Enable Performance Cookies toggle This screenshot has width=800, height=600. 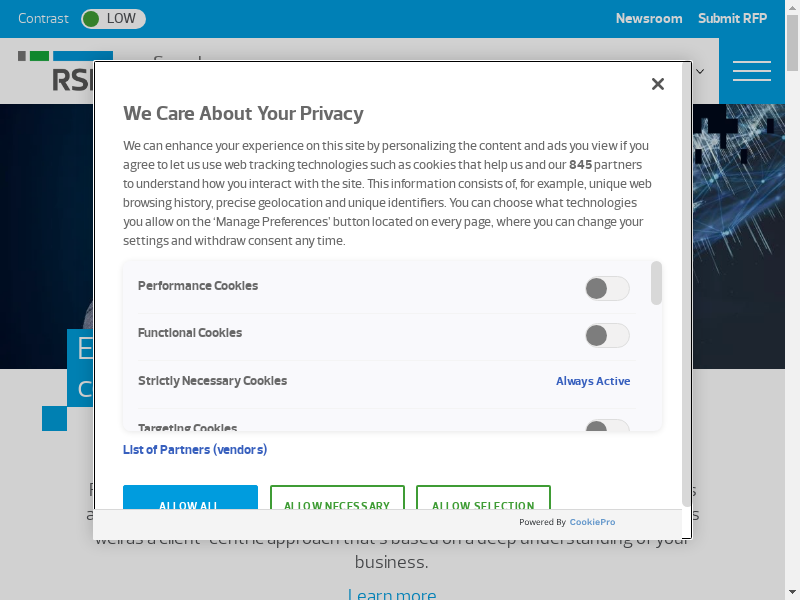606,289
